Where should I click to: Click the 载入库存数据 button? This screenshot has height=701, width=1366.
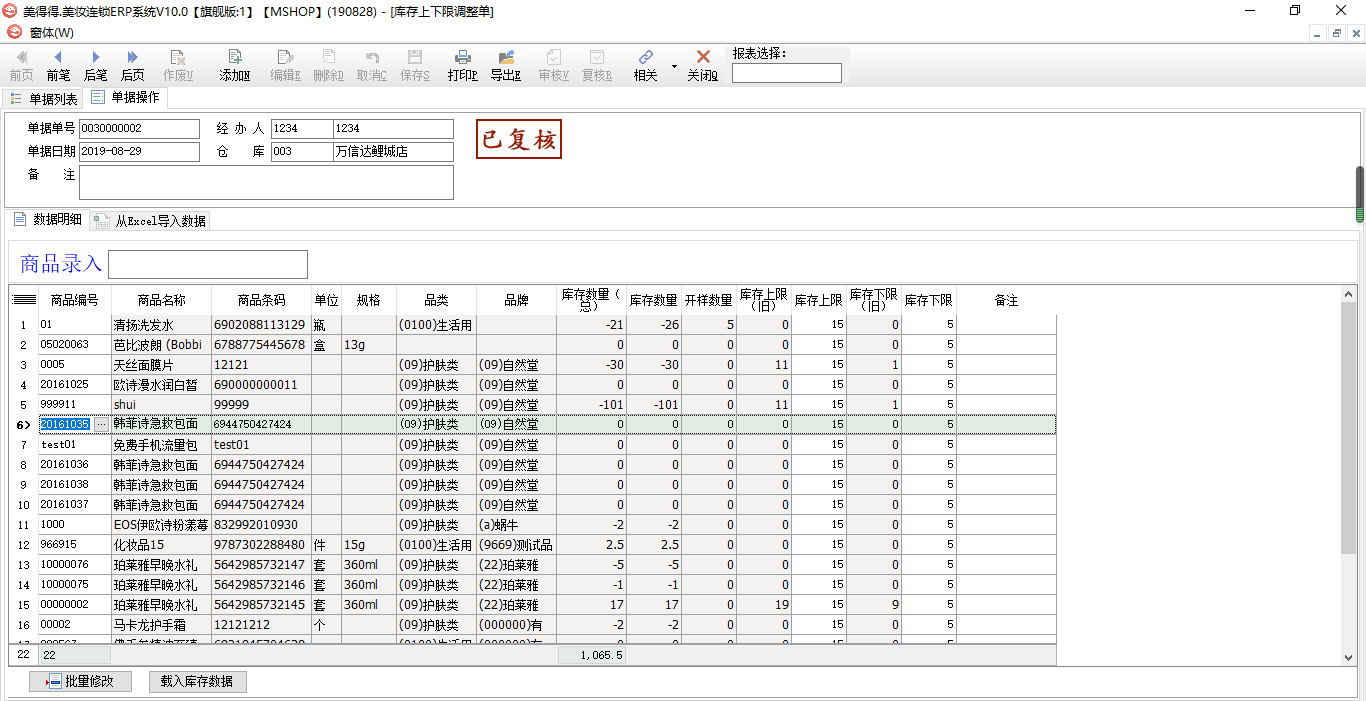click(x=198, y=682)
